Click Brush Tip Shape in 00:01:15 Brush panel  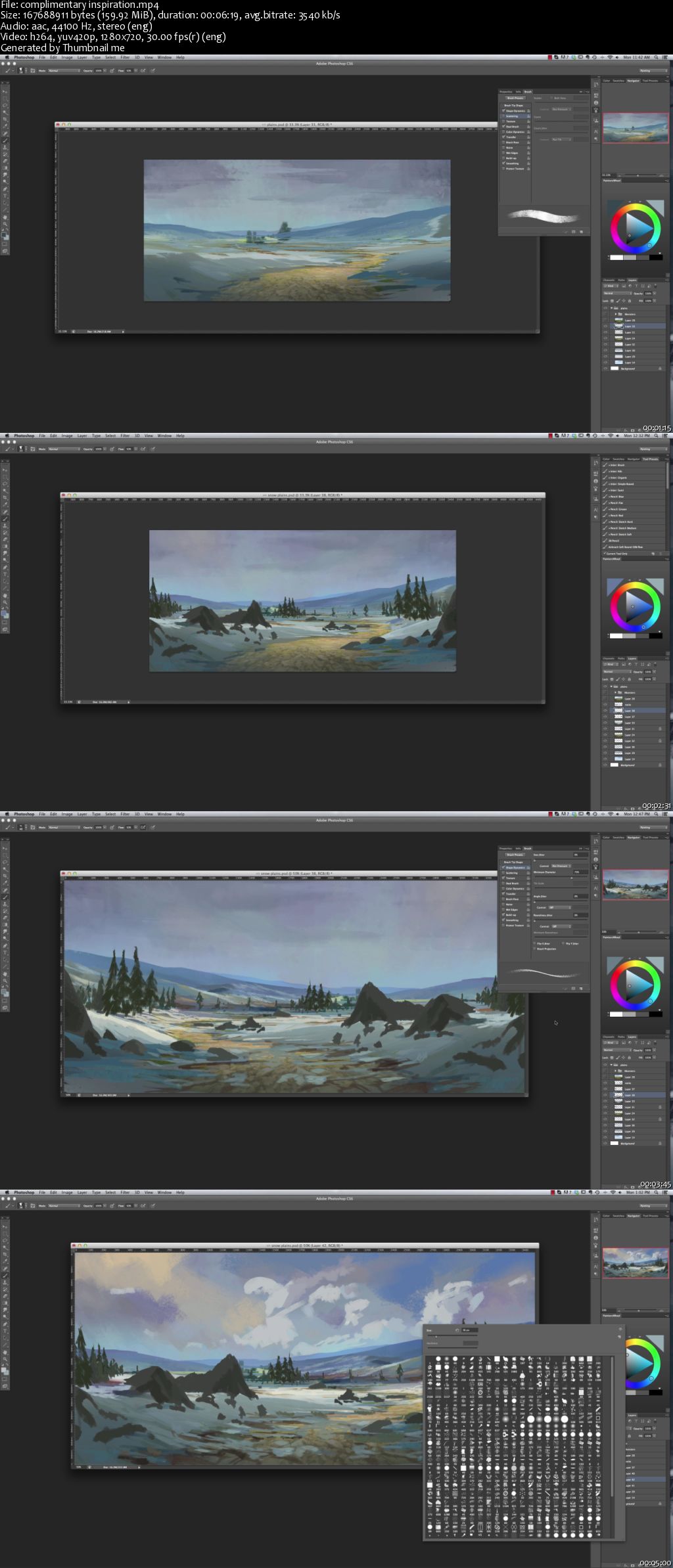click(x=514, y=105)
